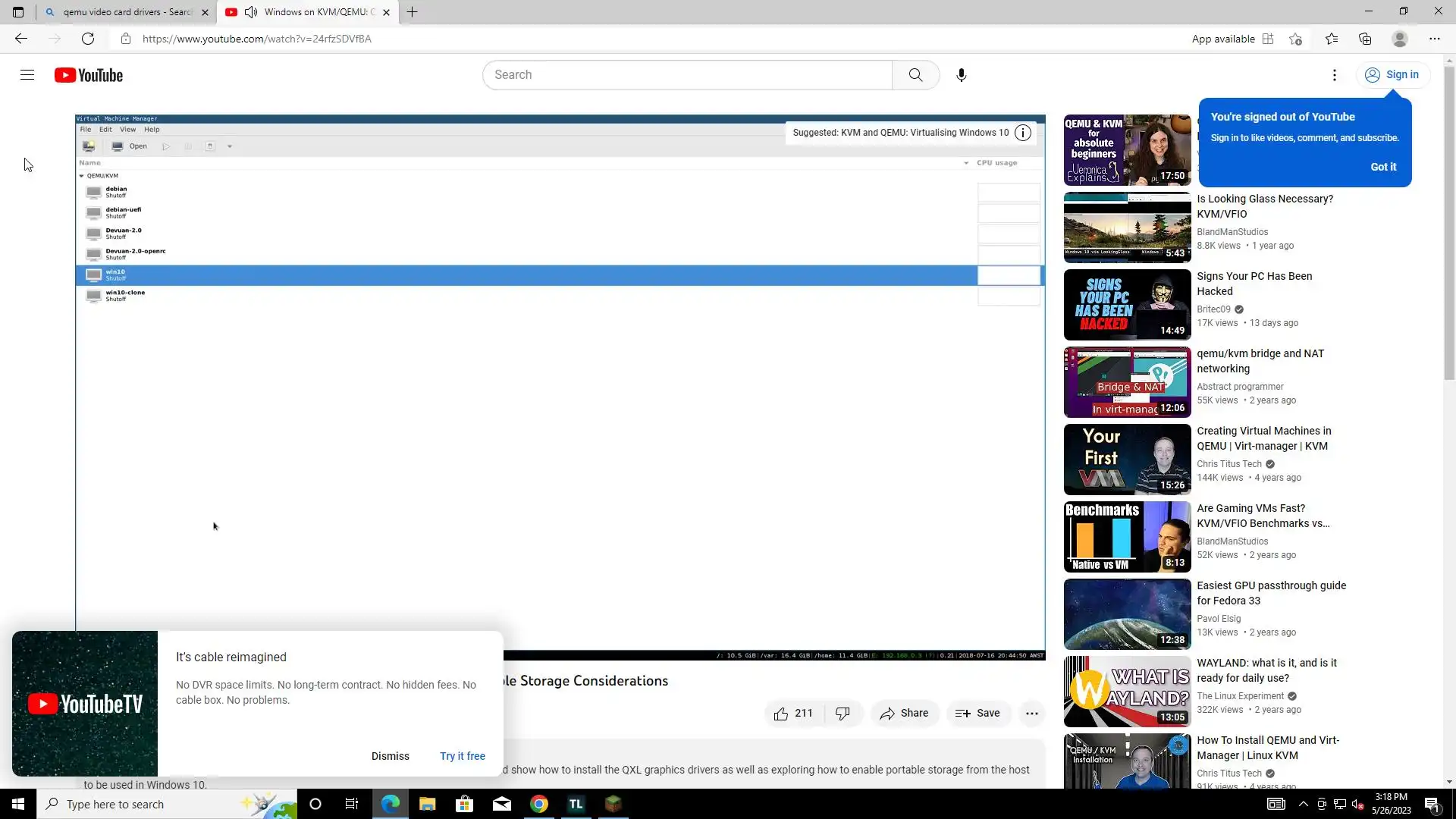Mute the playing tab via speaker icon

[x=251, y=12]
